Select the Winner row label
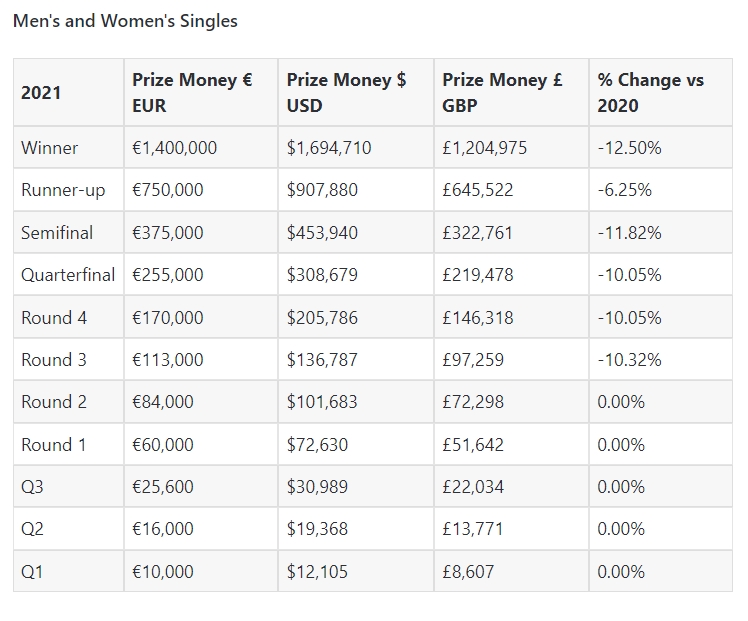This screenshot has width=748, height=621. [x=50, y=148]
